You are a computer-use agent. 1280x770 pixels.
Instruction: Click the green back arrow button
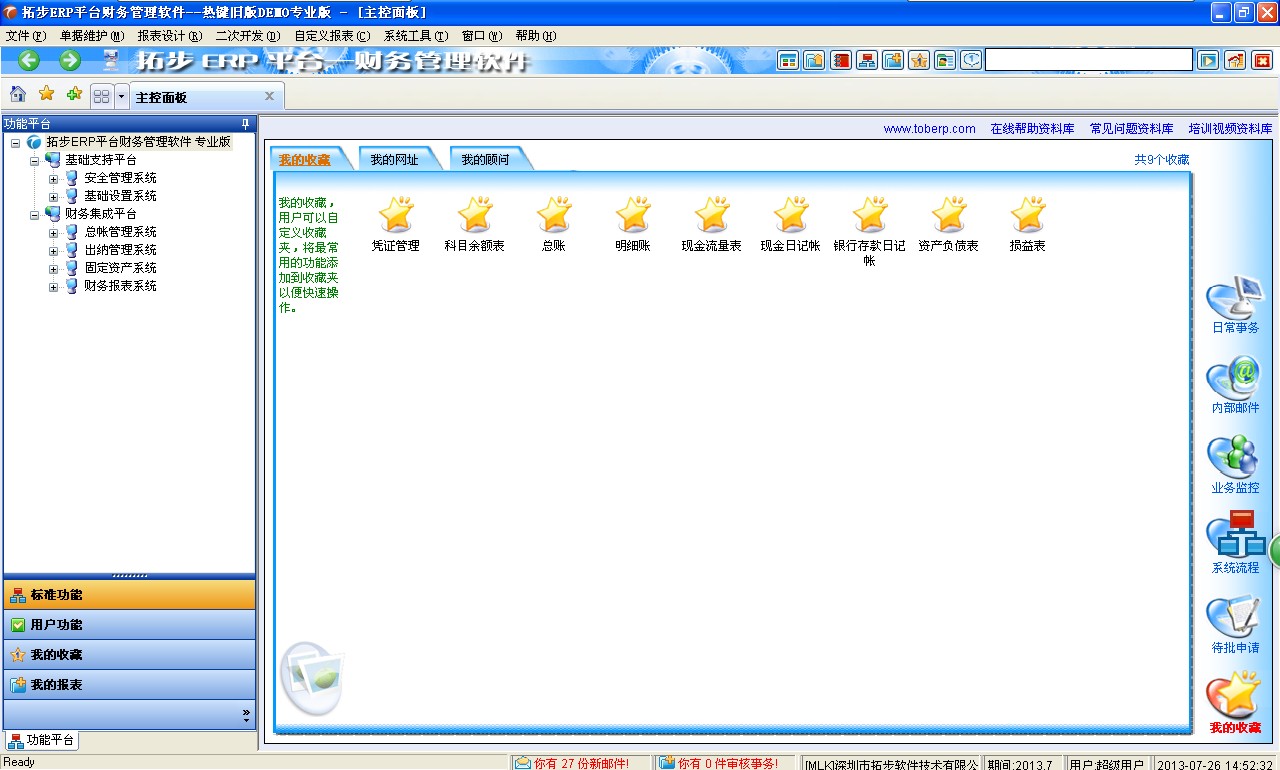click(29, 60)
